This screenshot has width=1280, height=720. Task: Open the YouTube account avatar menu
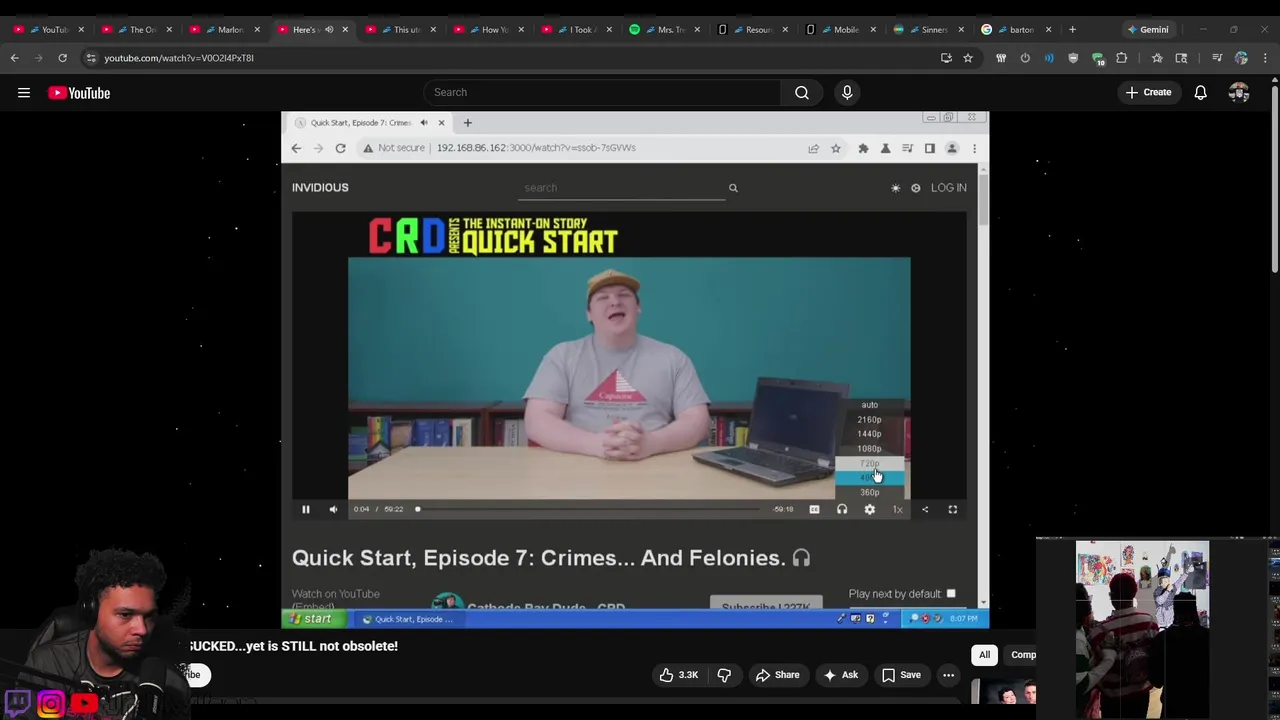click(x=1239, y=93)
